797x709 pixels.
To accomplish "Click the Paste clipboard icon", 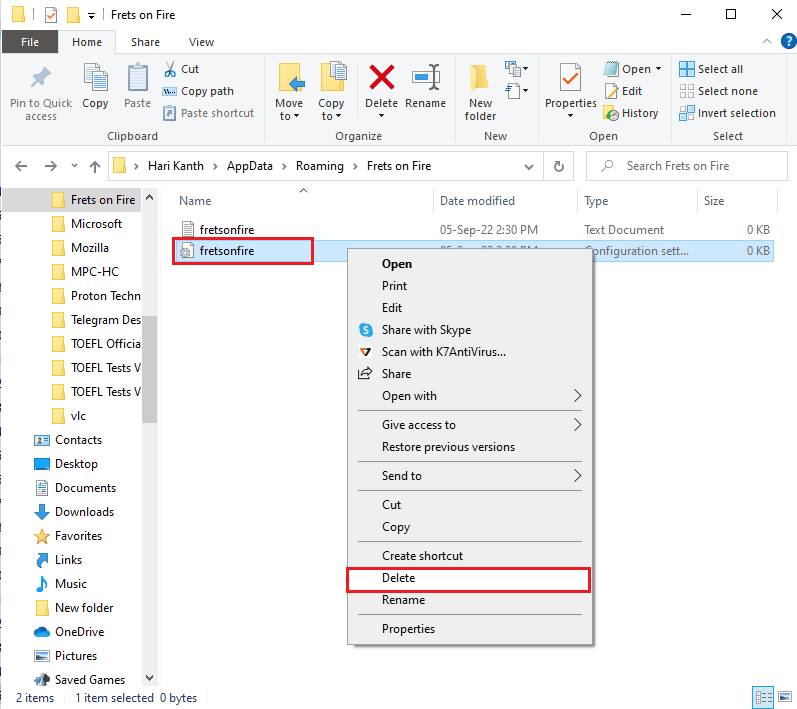I will [137, 79].
